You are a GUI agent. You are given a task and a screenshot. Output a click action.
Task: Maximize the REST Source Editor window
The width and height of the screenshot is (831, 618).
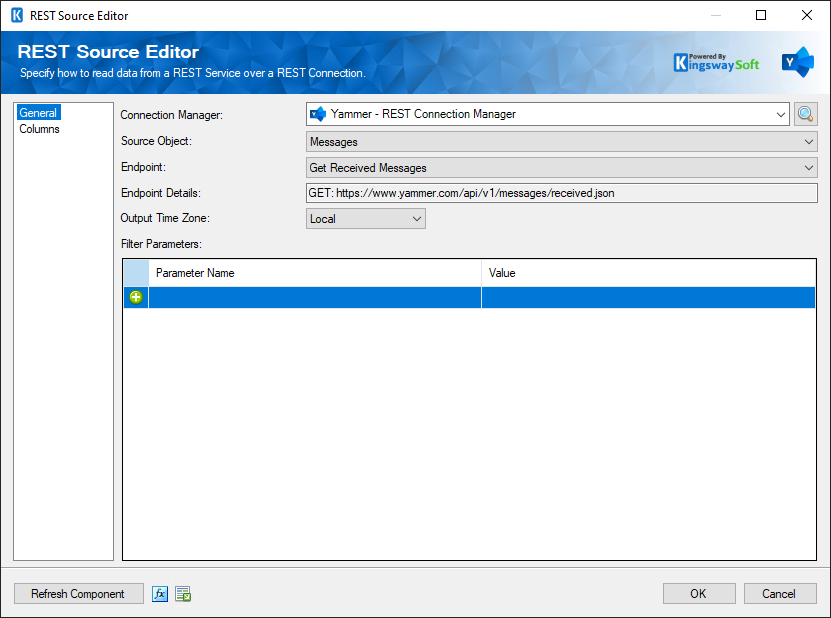761,15
